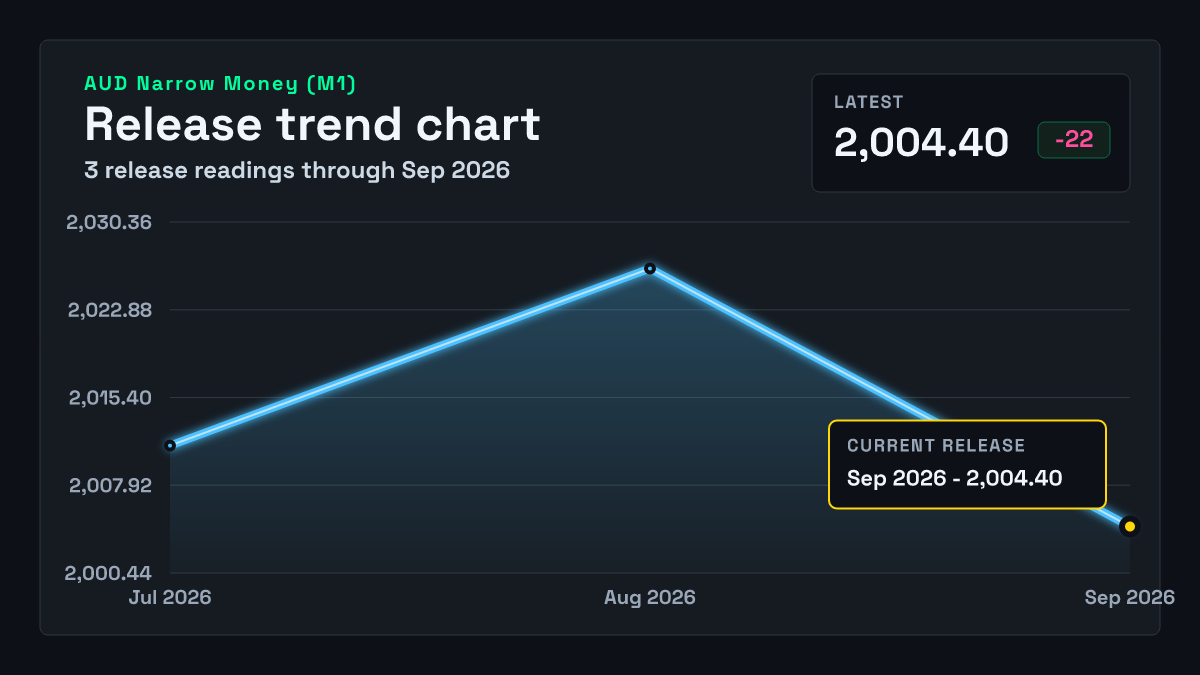Click the Aug 2026 peak data point
Image resolution: width=1200 pixels, height=675 pixels.
(650, 268)
